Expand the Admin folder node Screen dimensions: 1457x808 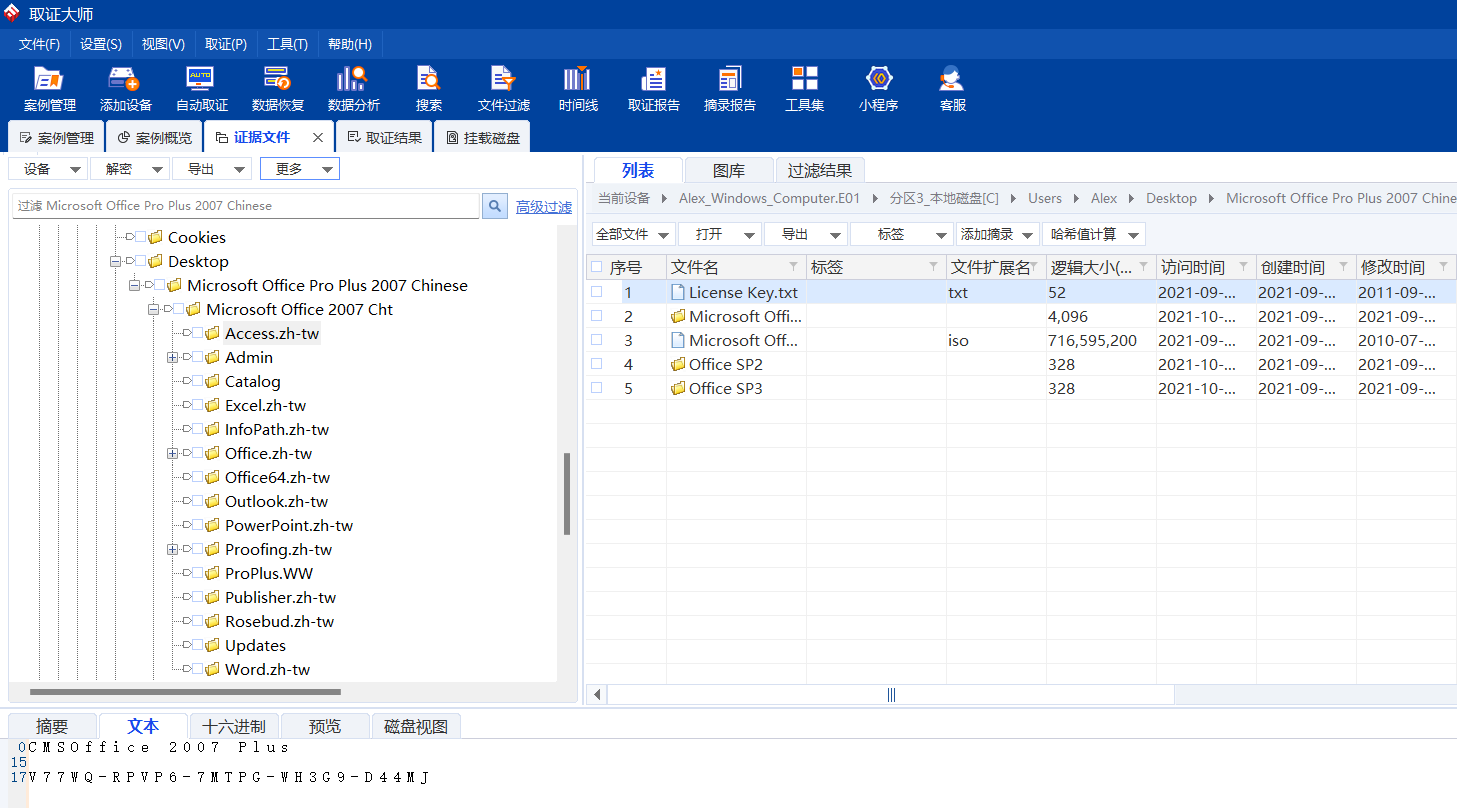point(173,357)
